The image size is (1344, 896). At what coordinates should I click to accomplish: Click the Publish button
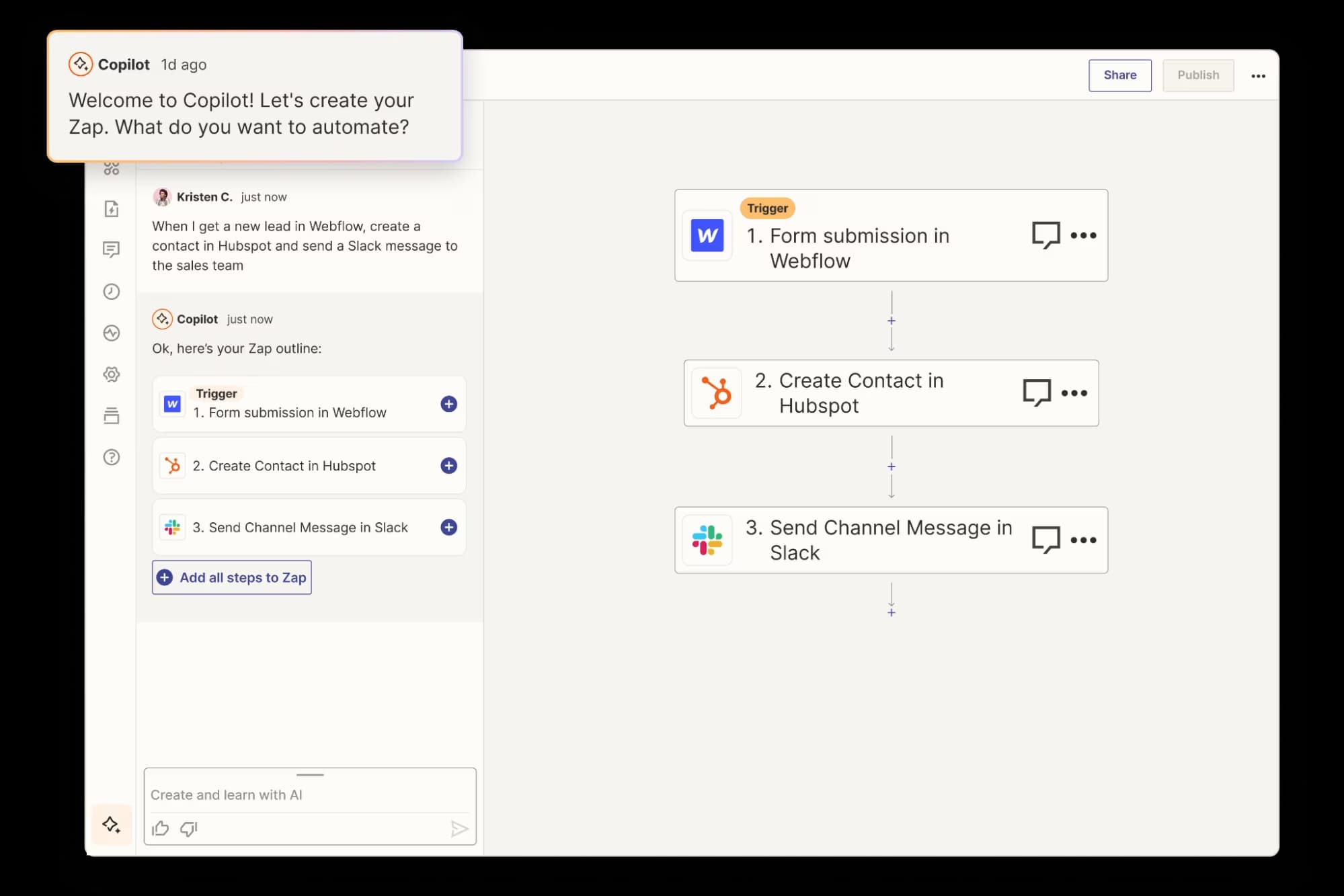(1198, 75)
